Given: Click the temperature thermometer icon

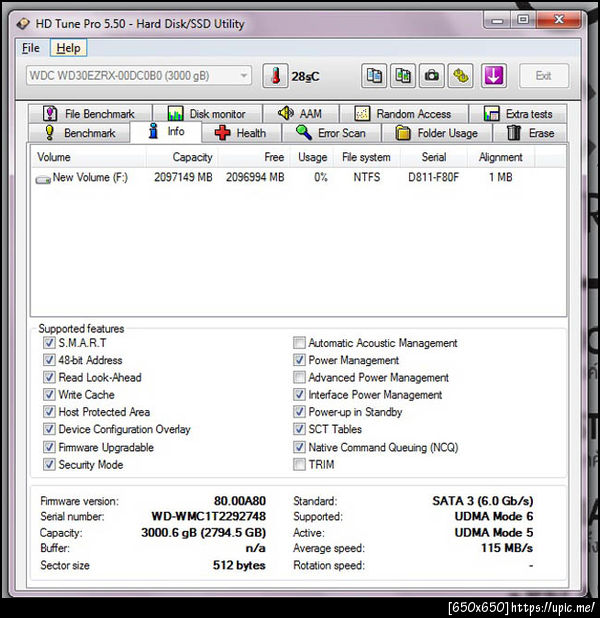Looking at the screenshot, I should click(x=276, y=76).
